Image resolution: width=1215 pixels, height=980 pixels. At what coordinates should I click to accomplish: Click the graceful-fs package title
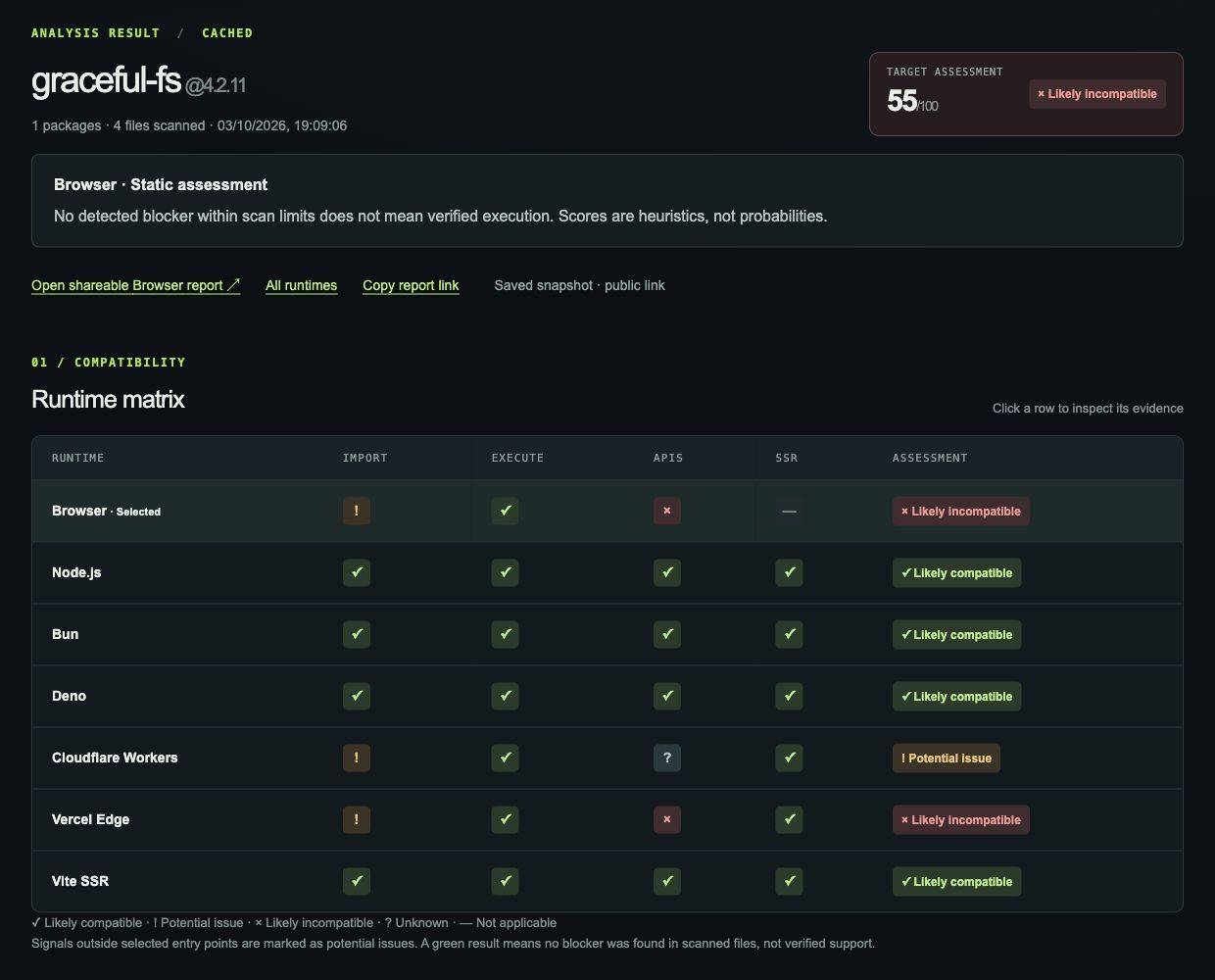106,79
